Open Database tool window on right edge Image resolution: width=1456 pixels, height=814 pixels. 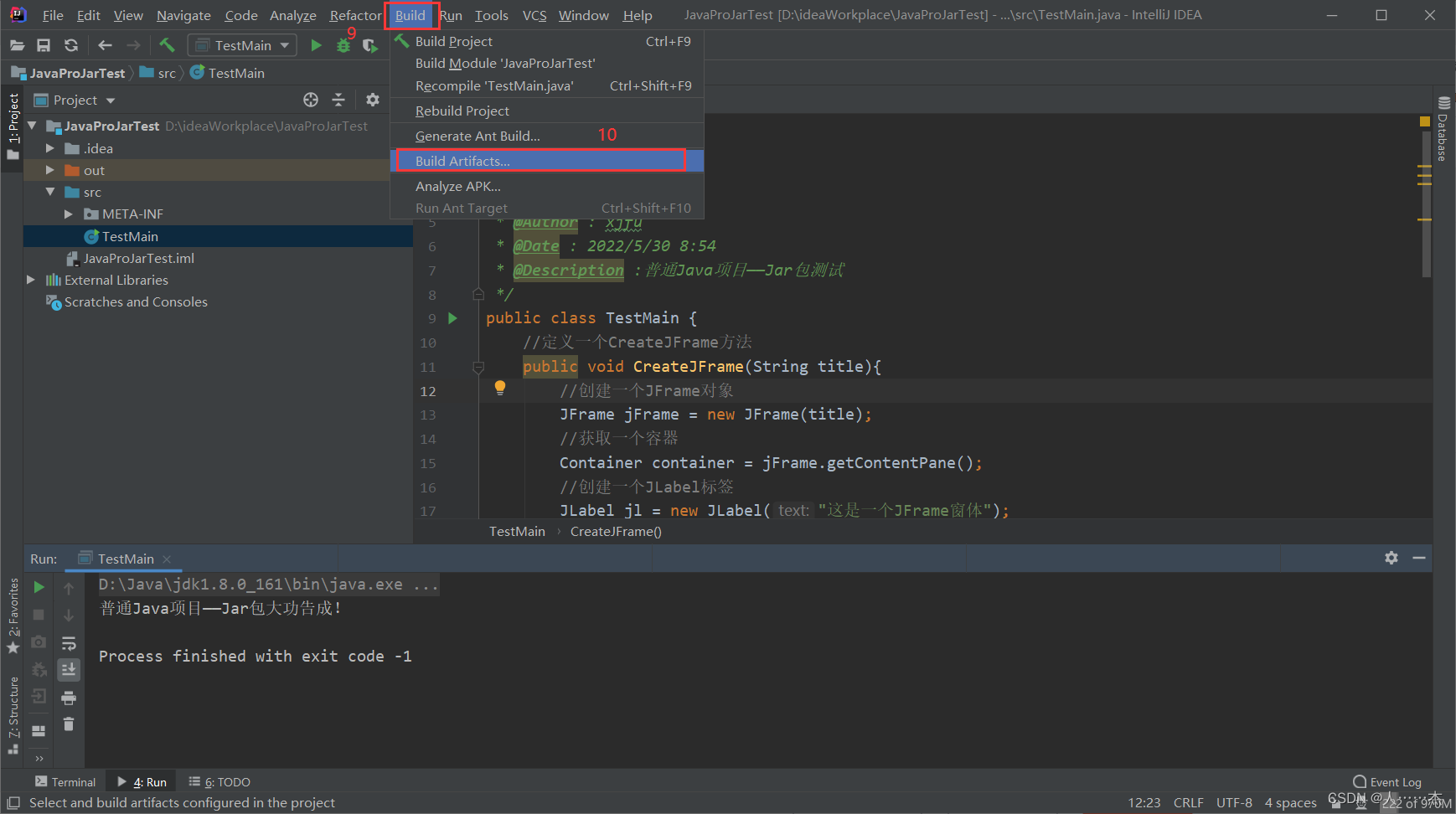1443,129
